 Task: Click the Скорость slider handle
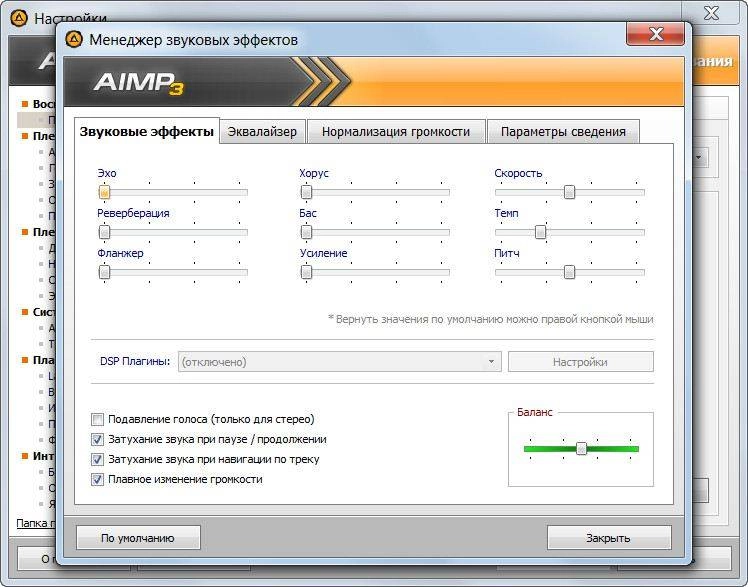pos(569,192)
